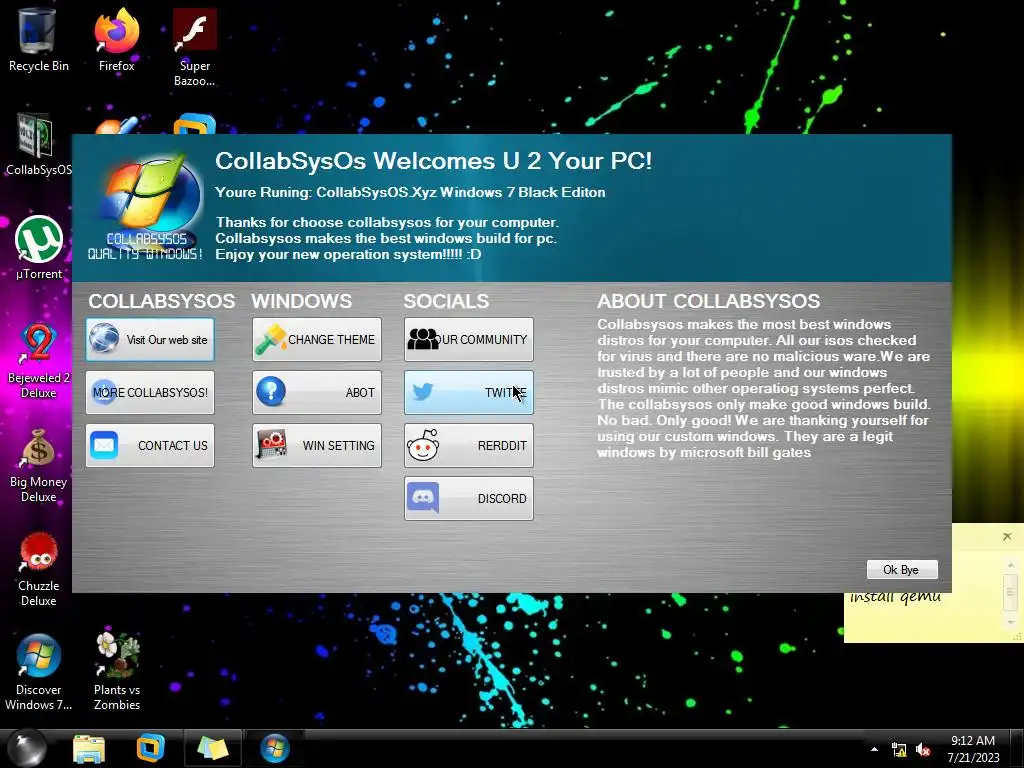
Task: Click CHANGE THEME button
Action: pyautogui.click(x=317, y=340)
